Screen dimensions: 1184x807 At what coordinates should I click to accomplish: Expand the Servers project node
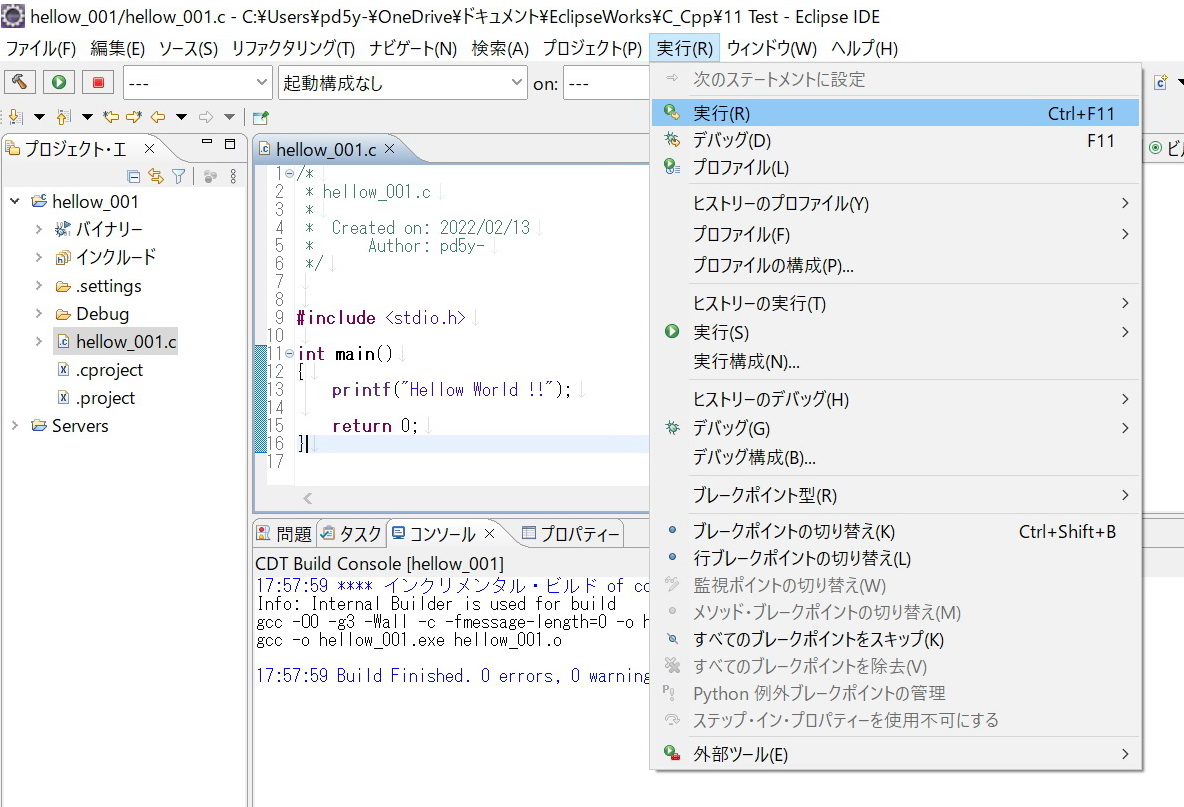(x=14, y=426)
